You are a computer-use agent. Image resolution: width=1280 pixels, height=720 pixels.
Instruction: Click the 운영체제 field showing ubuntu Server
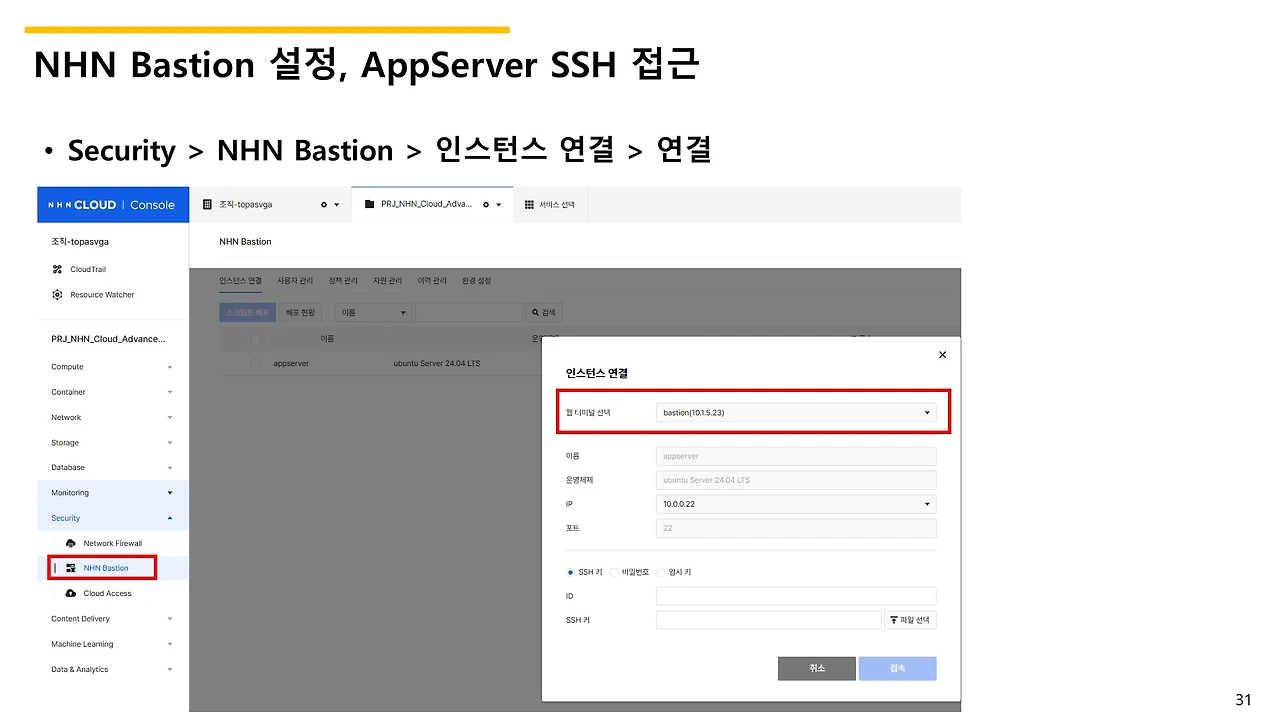pyautogui.click(x=796, y=480)
